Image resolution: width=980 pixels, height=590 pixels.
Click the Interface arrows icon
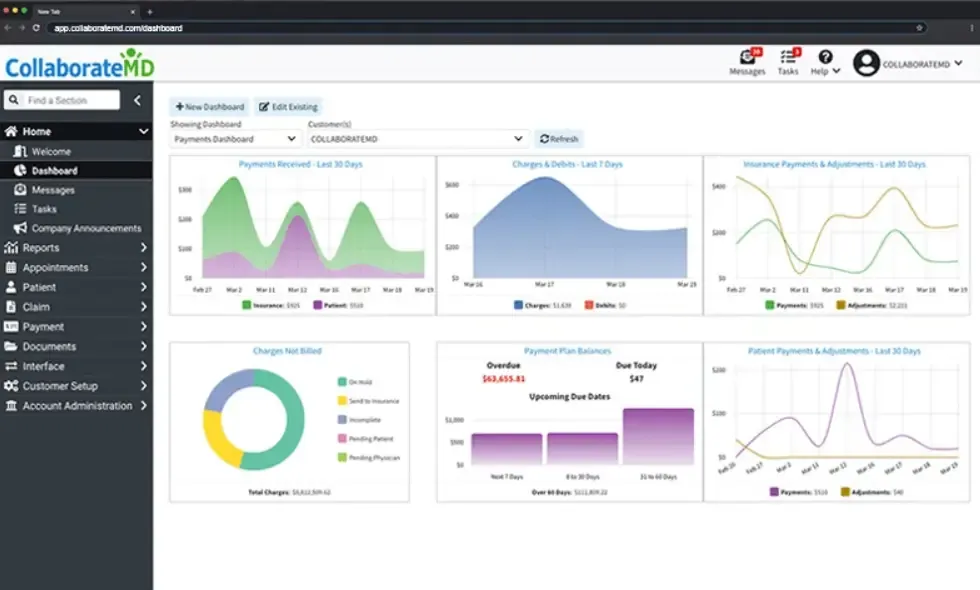[11, 366]
